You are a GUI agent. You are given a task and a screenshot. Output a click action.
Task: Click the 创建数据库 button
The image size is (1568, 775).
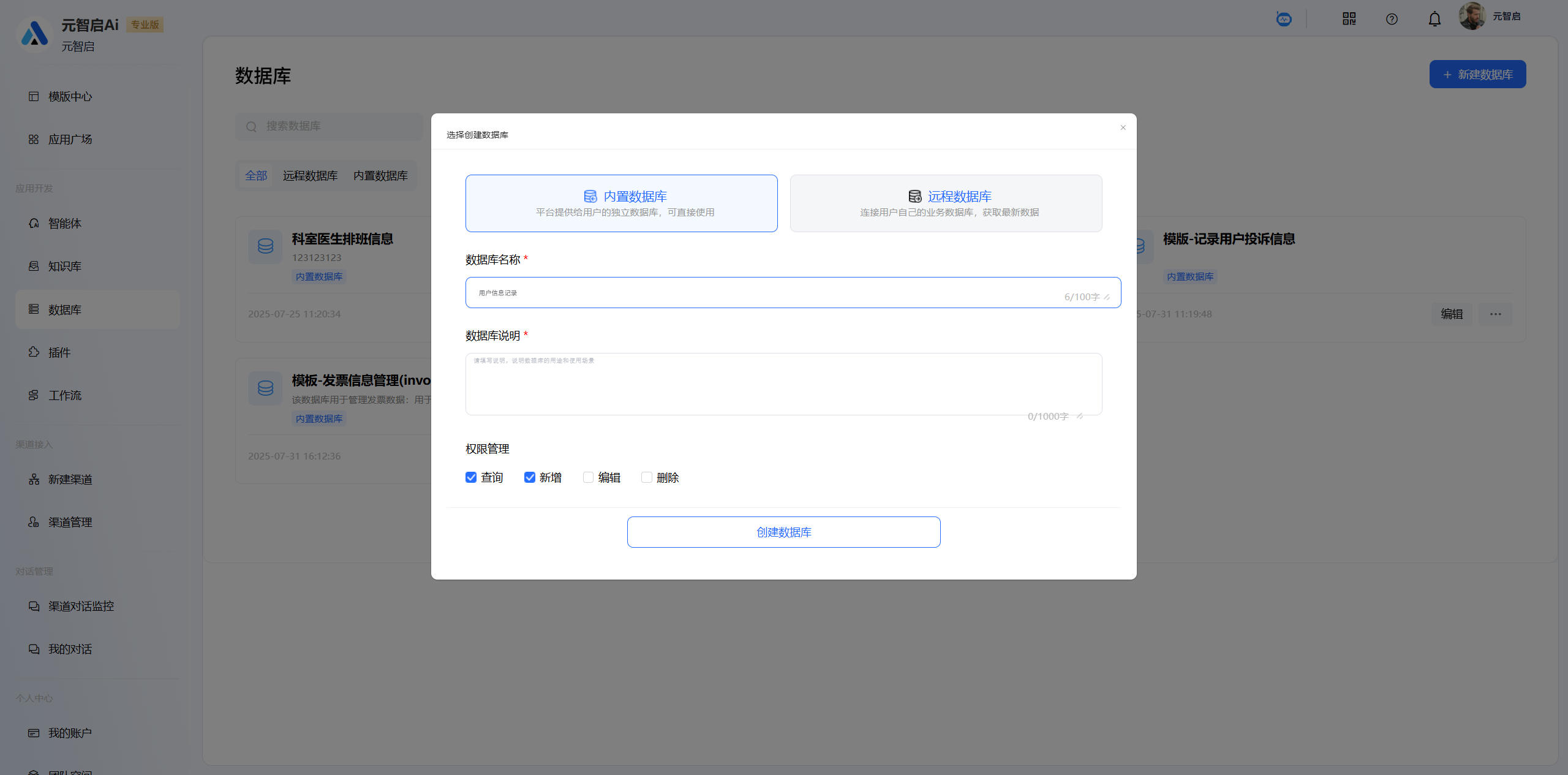783,532
